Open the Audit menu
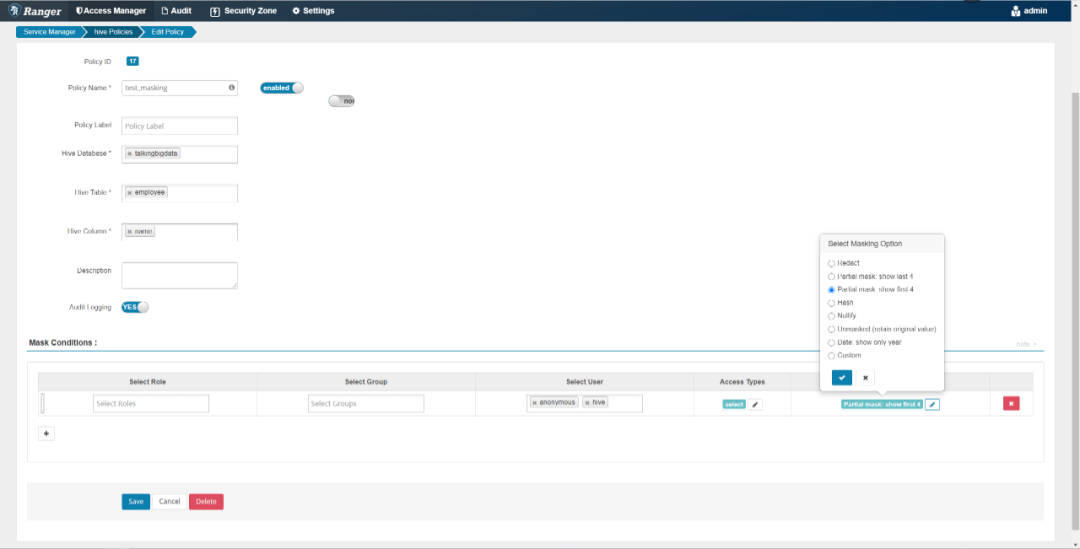Screen dimensions: 1080x549 176,10
